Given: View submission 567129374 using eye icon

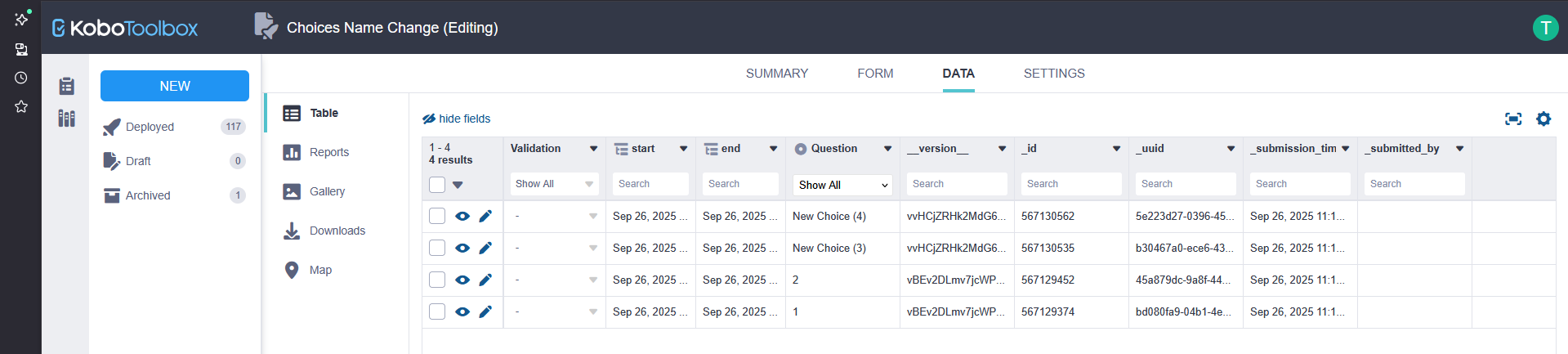Looking at the screenshot, I should tap(462, 312).
